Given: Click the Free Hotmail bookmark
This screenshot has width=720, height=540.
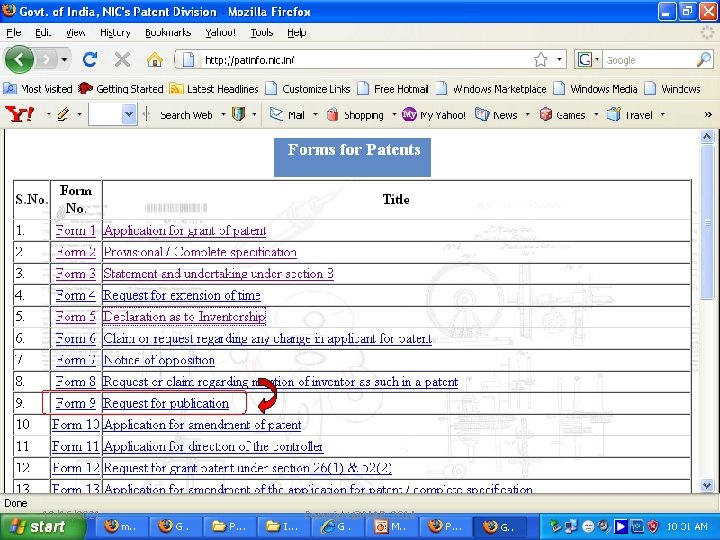Looking at the screenshot, I should click(x=393, y=89).
